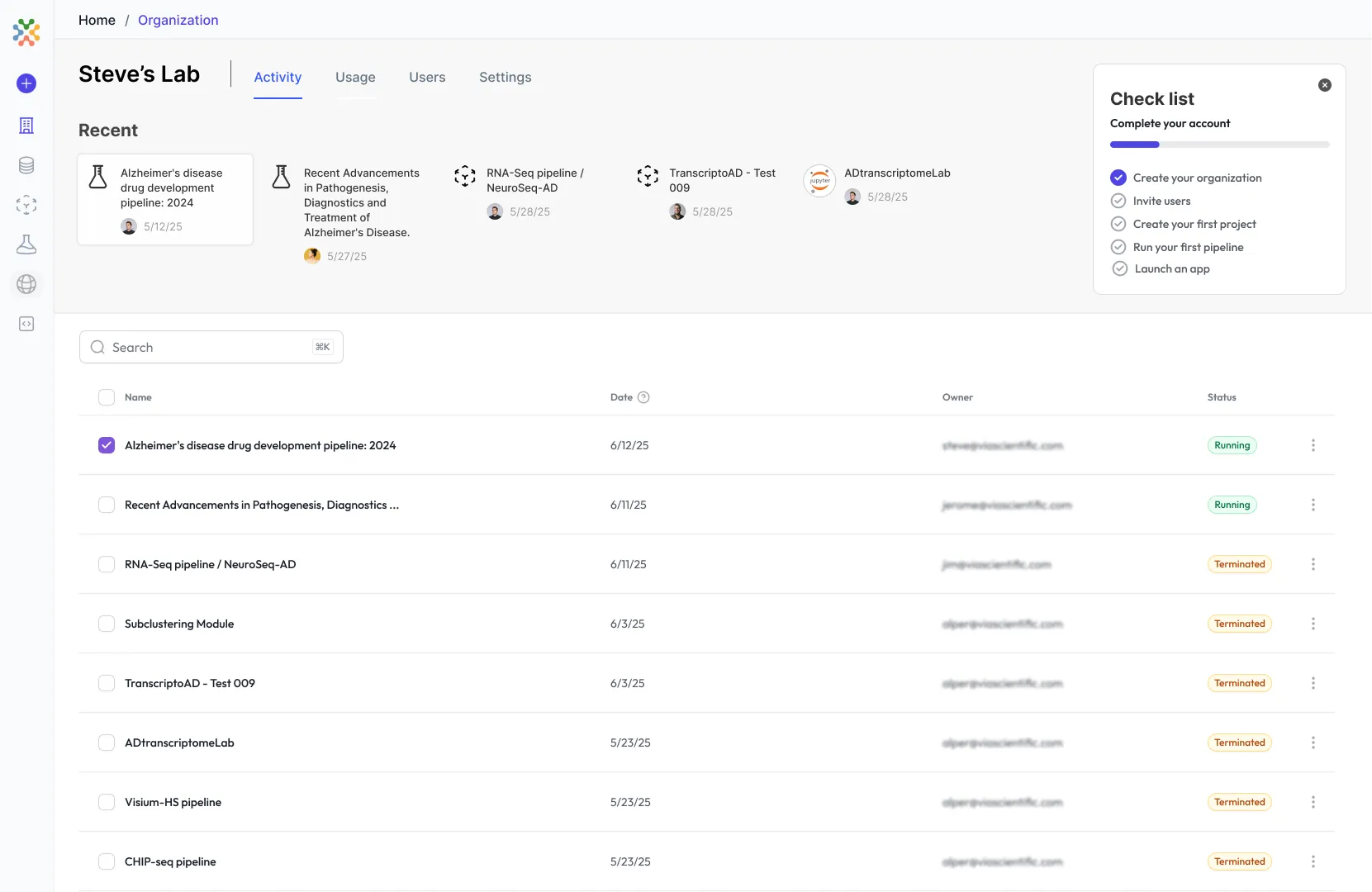1372x892 pixels.
Task: Uncheck the Alzheimer's disease drug development pipeline row
Action: click(107, 445)
